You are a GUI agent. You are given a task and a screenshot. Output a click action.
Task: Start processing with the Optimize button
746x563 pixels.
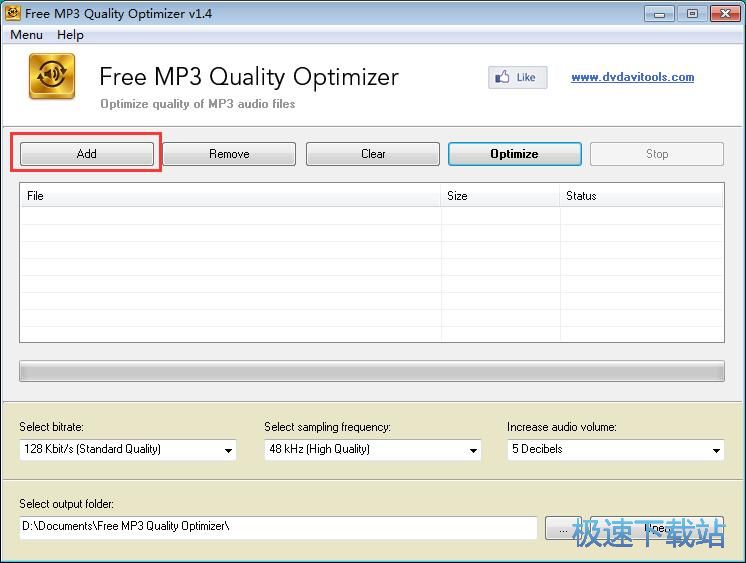[x=514, y=154]
